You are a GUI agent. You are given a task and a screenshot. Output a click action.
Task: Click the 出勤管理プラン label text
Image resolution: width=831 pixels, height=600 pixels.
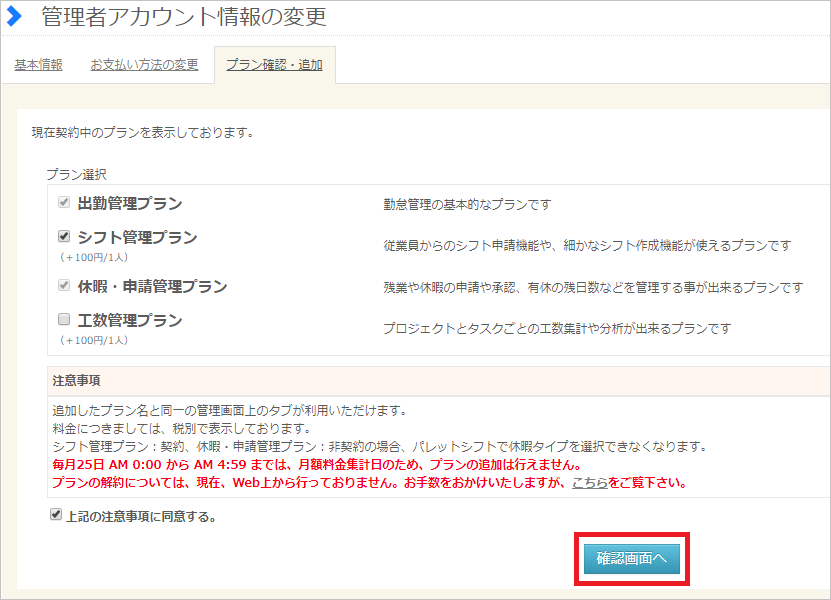pyautogui.click(x=130, y=204)
